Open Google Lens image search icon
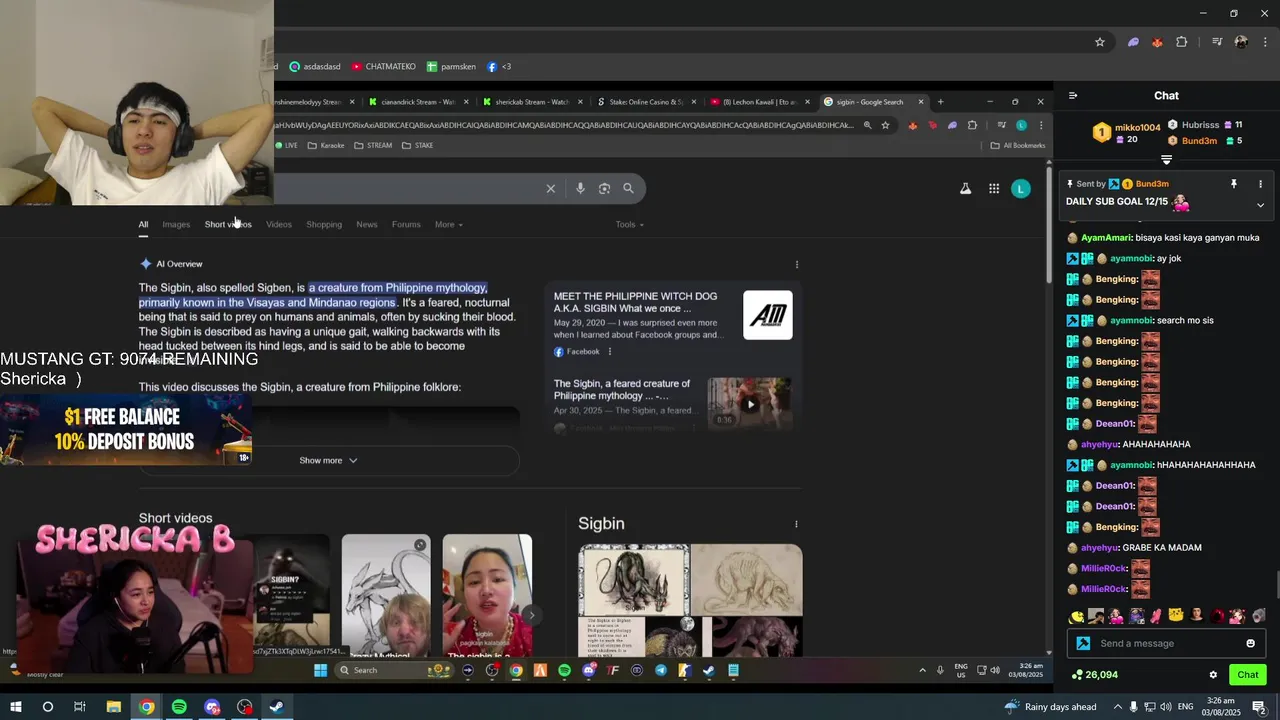Viewport: 1280px width, 720px height. (x=604, y=188)
